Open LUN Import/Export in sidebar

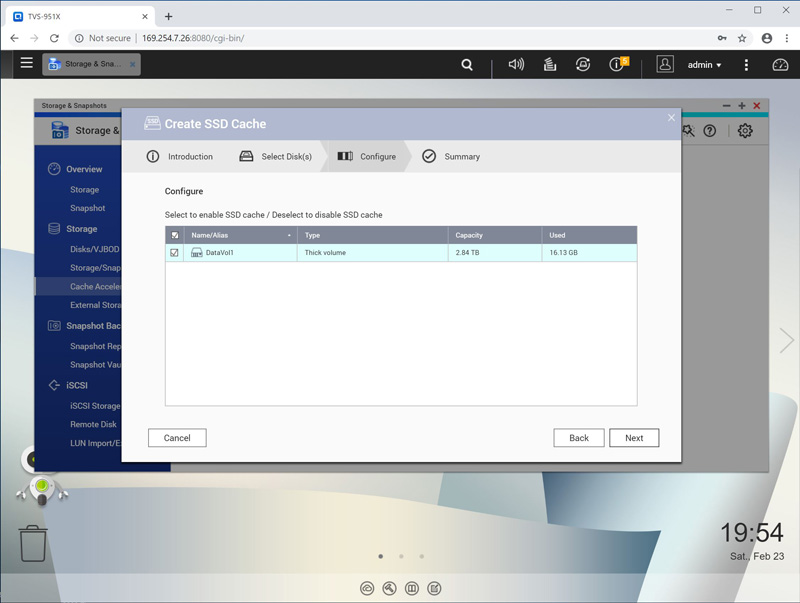coord(95,443)
